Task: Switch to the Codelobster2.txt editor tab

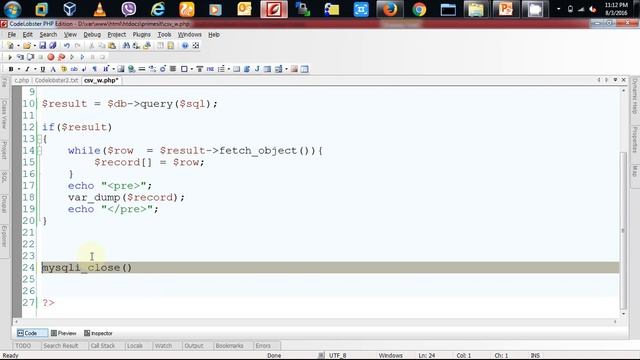Action: 56,80
